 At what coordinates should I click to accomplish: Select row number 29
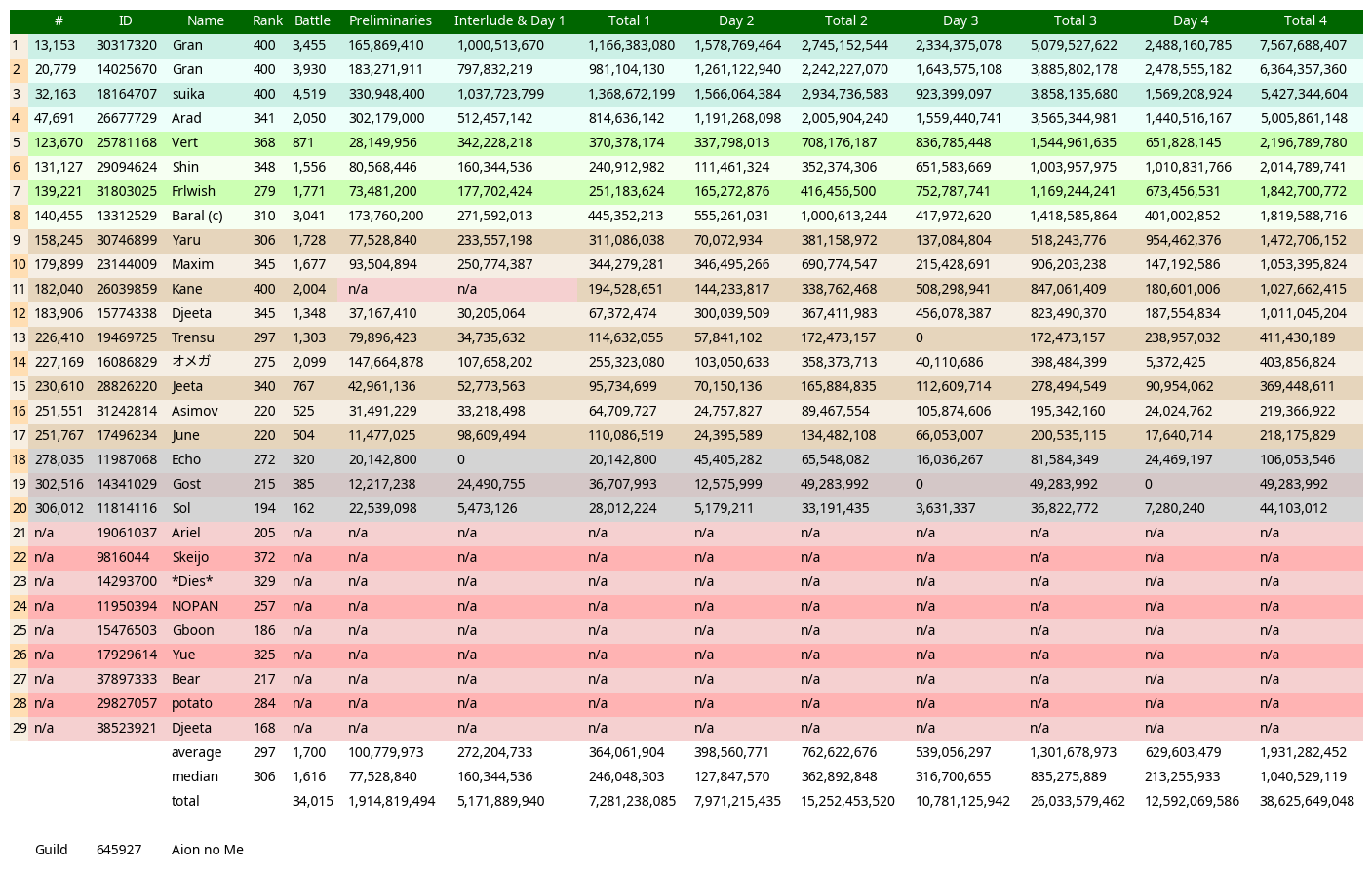(x=19, y=728)
